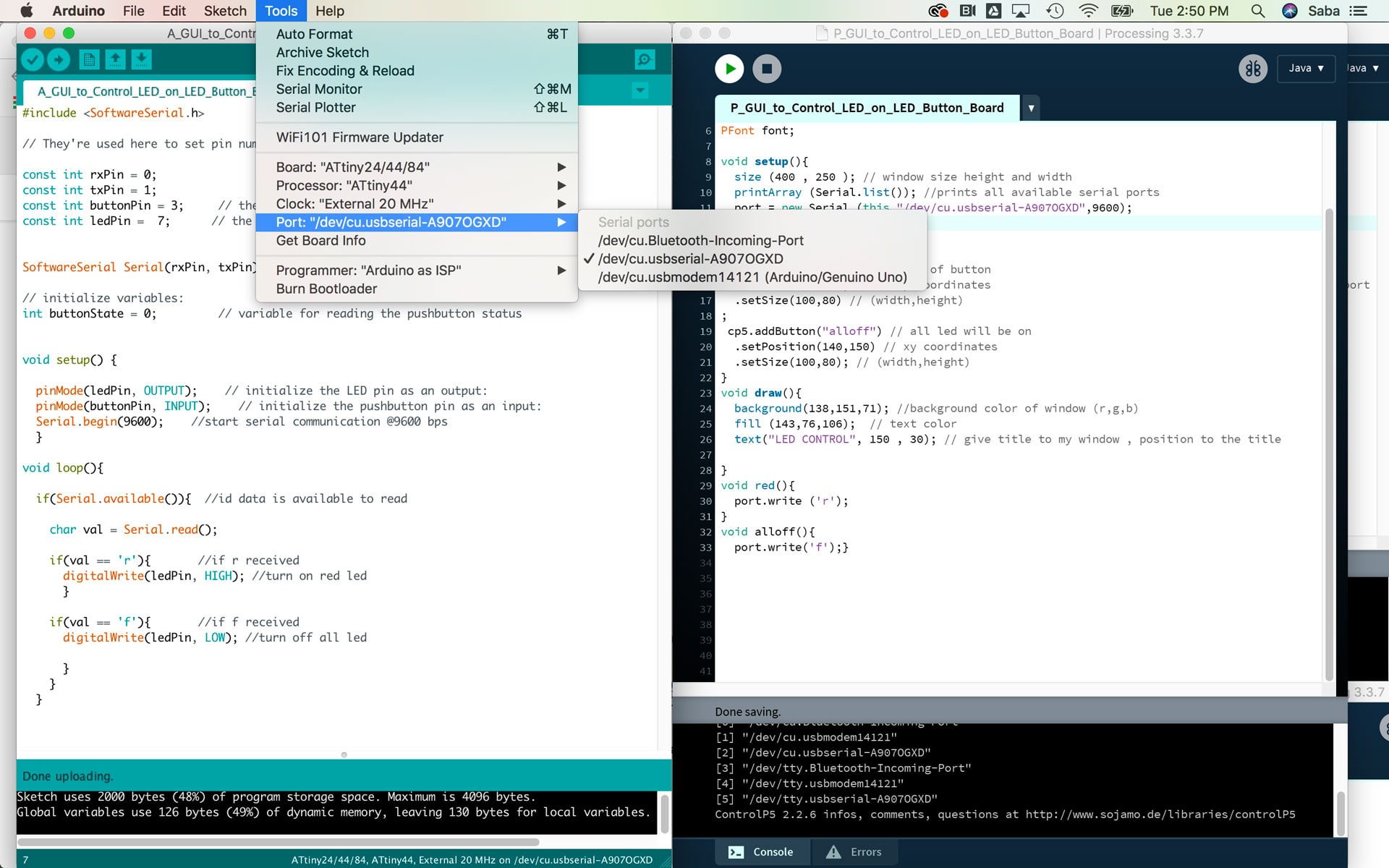Open Serial Plotter from the Tools menu
1389x868 pixels.
pyautogui.click(x=417, y=108)
